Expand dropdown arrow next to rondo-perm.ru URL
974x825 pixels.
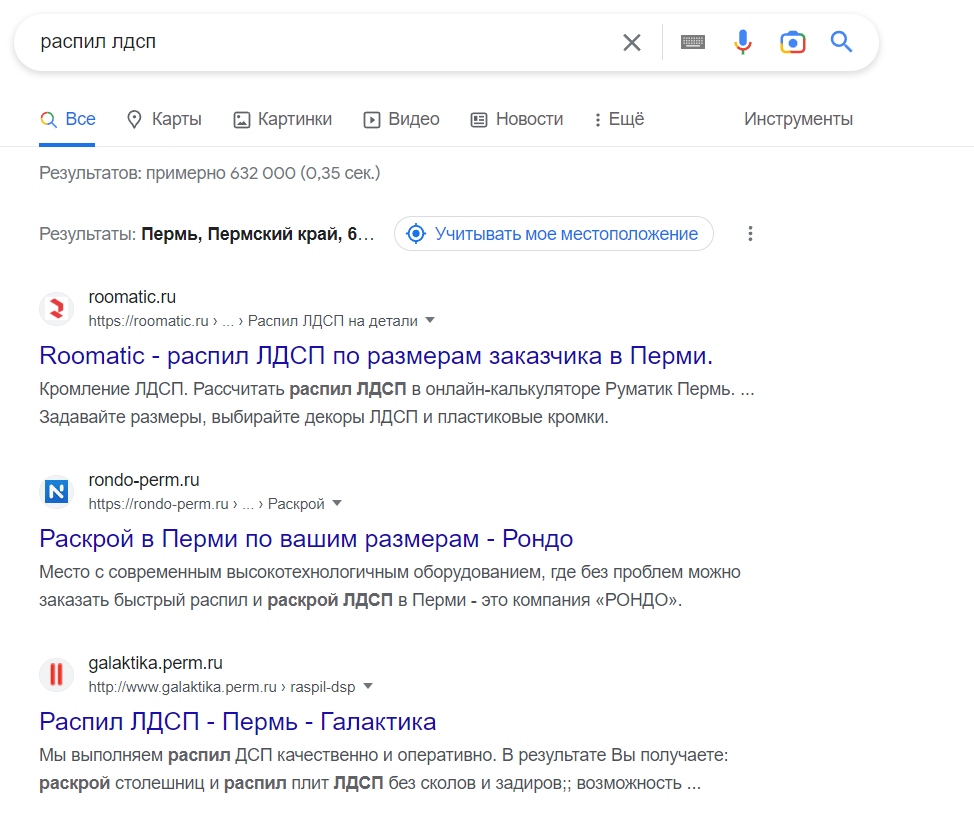click(x=337, y=503)
